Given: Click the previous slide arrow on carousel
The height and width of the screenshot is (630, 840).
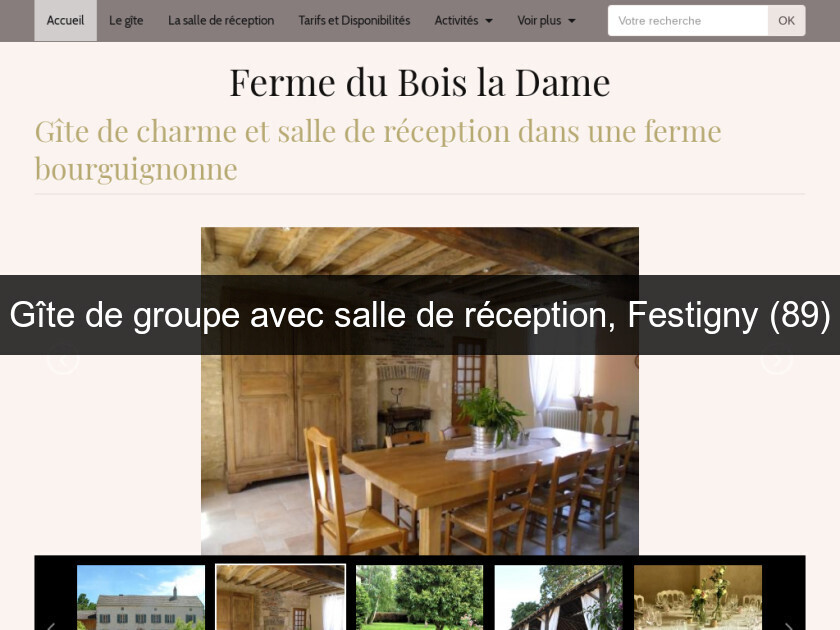Looking at the screenshot, I should [62, 360].
